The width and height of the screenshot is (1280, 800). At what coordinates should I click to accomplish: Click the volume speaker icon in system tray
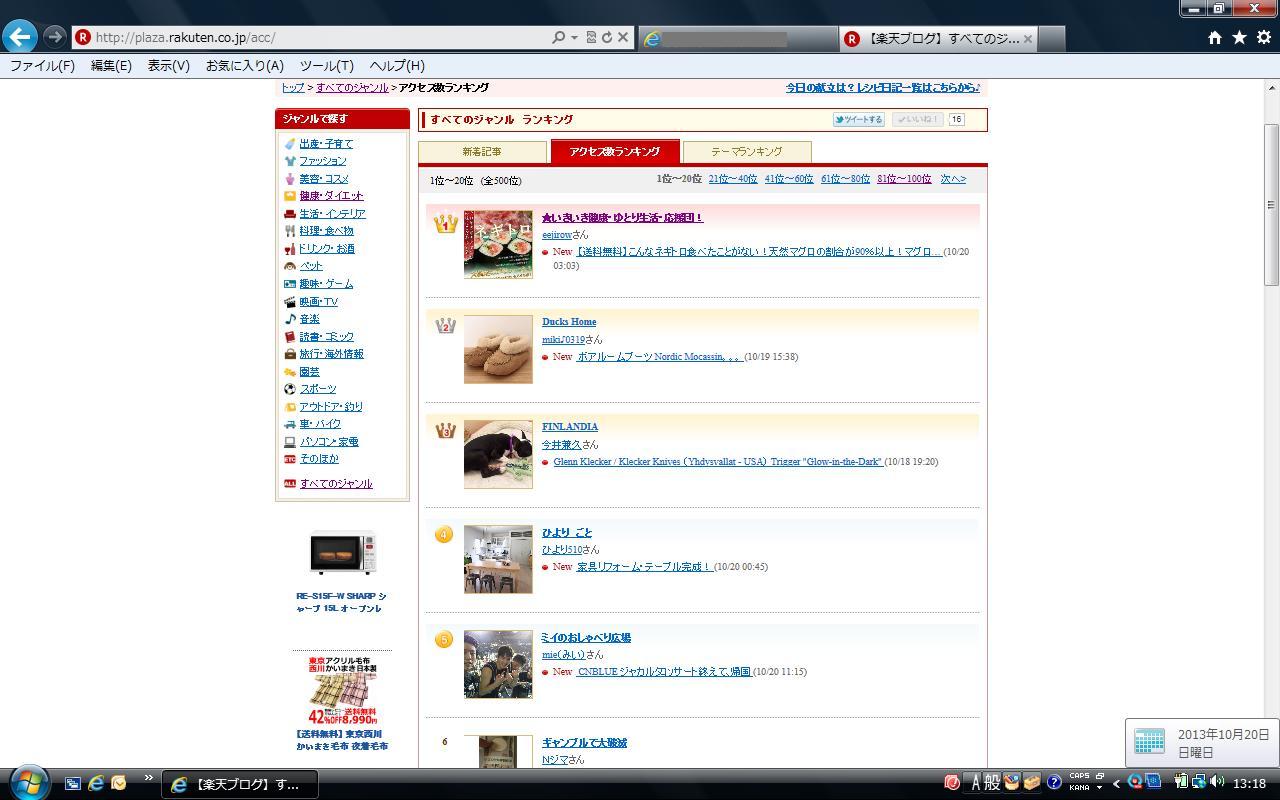coord(1217,782)
